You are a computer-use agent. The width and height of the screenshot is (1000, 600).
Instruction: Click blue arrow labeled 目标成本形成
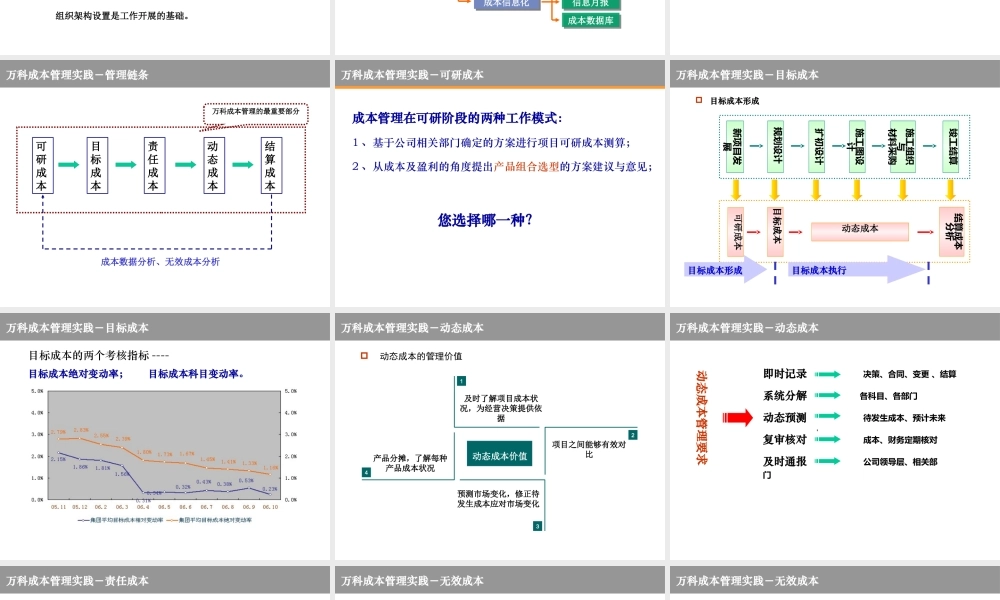coord(725,270)
